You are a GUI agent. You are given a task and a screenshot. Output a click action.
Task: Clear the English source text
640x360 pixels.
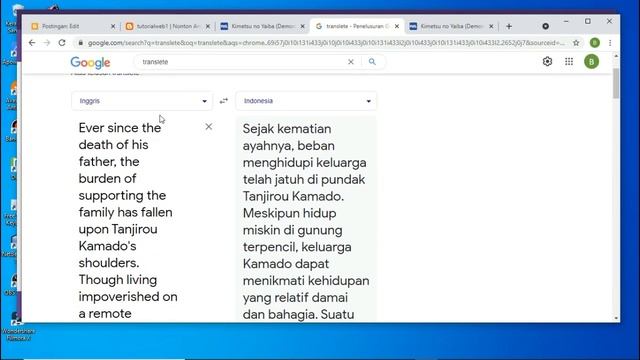[x=209, y=127]
